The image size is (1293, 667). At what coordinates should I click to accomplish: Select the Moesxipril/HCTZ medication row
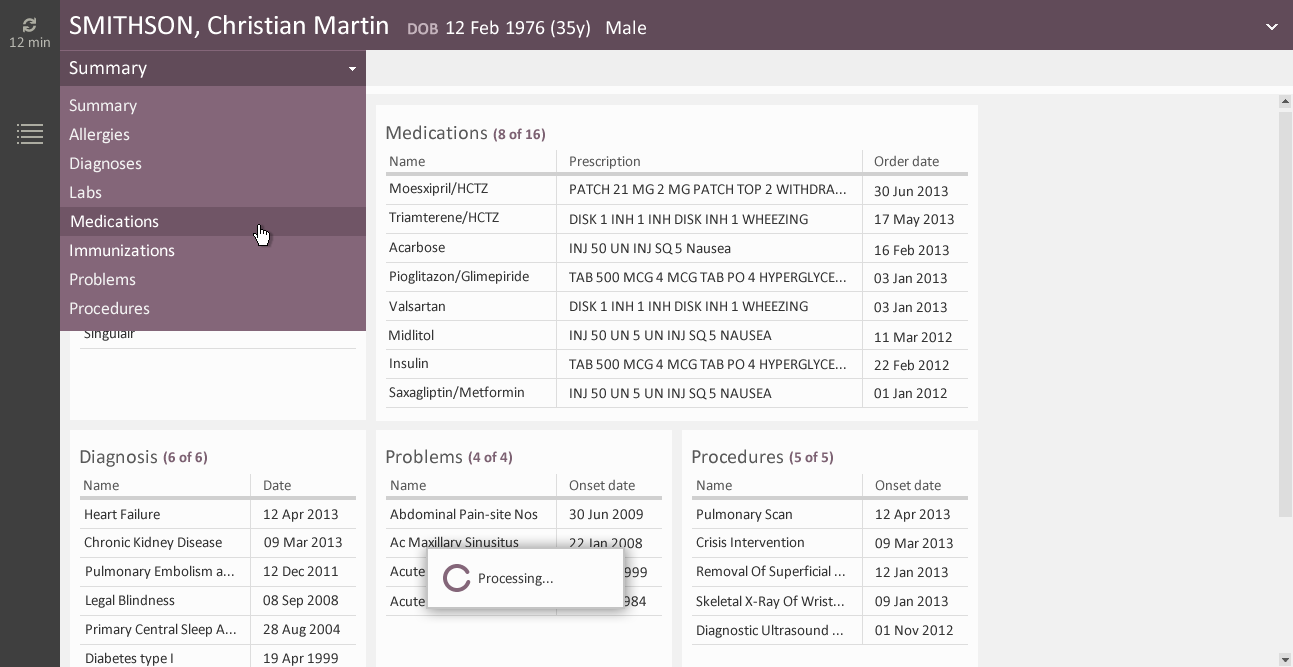[676, 190]
